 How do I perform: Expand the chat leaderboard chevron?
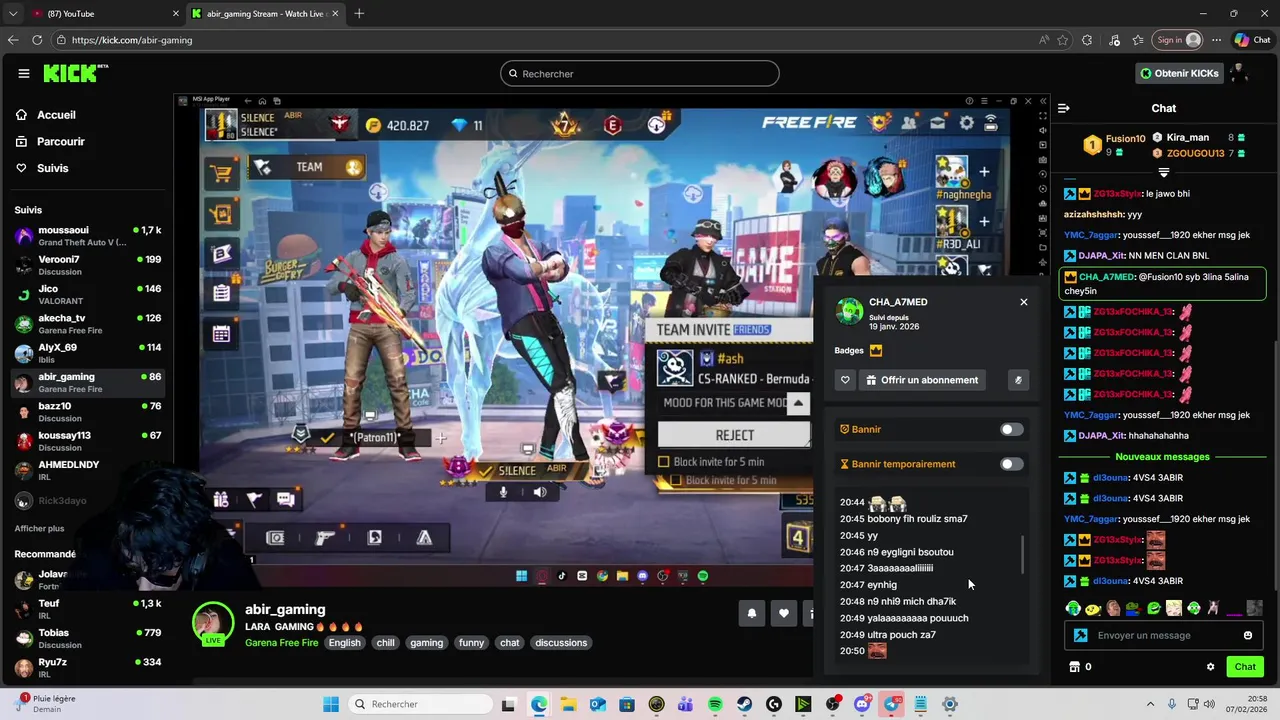coord(1163,172)
